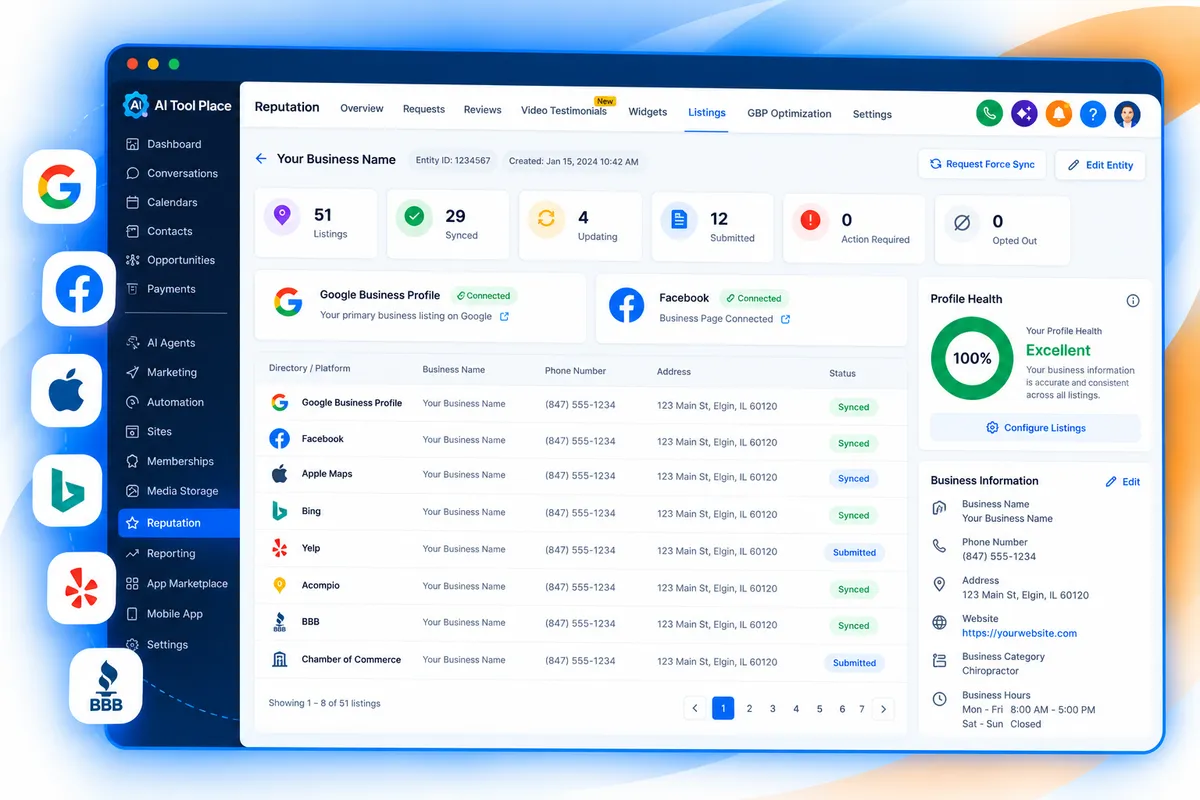Image resolution: width=1200 pixels, height=800 pixels.
Task: Sort by the Status column header
Action: pos(842,373)
